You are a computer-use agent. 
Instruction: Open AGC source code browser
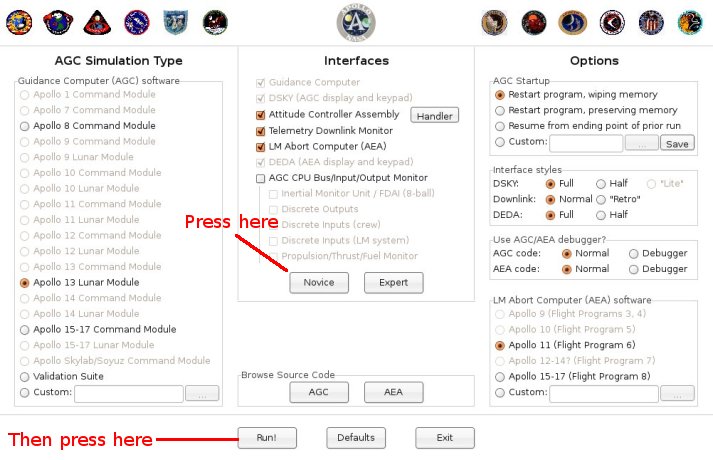point(319,392)
